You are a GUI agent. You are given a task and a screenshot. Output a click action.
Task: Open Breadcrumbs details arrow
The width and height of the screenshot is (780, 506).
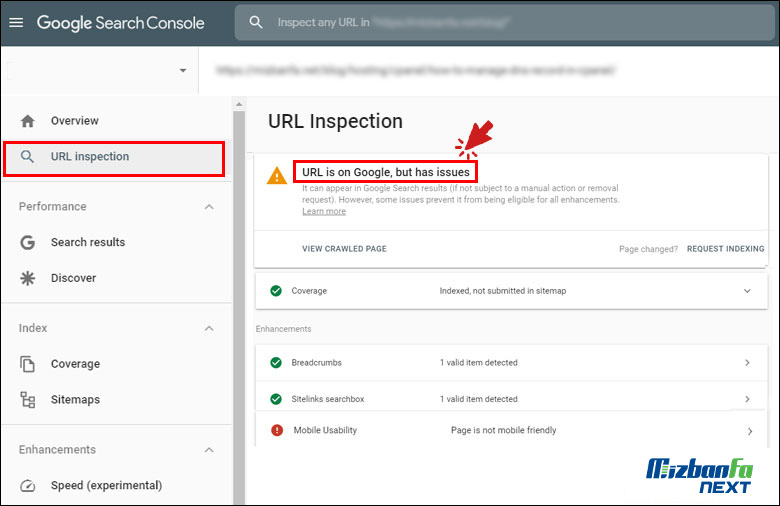click(747, 363)
